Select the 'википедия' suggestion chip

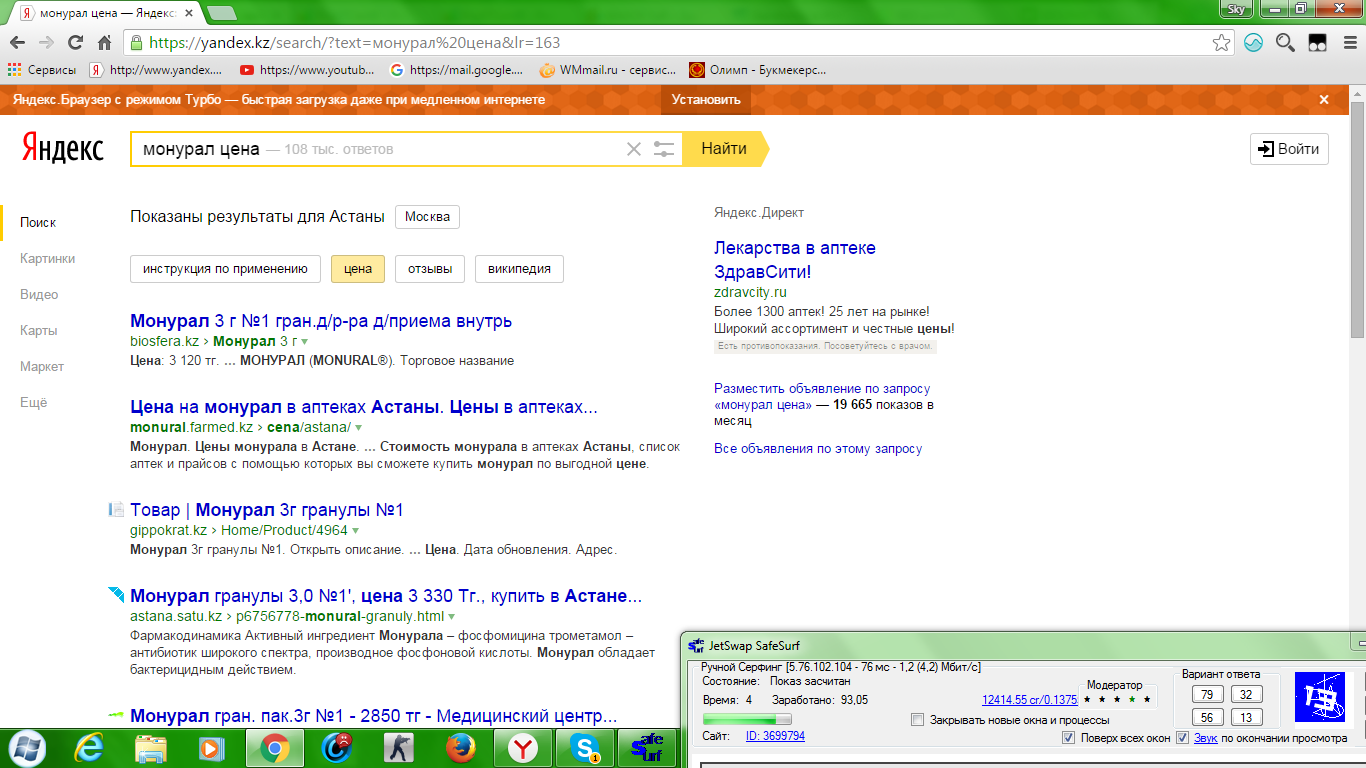pos(519,269)
